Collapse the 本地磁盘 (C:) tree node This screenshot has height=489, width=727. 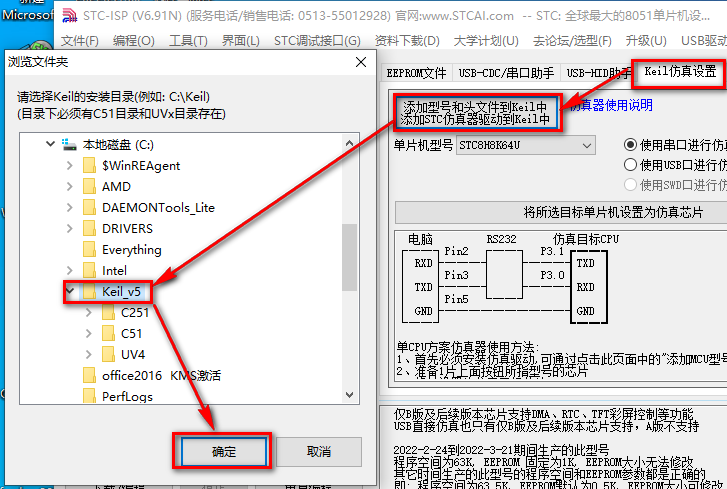pos(51,144)
